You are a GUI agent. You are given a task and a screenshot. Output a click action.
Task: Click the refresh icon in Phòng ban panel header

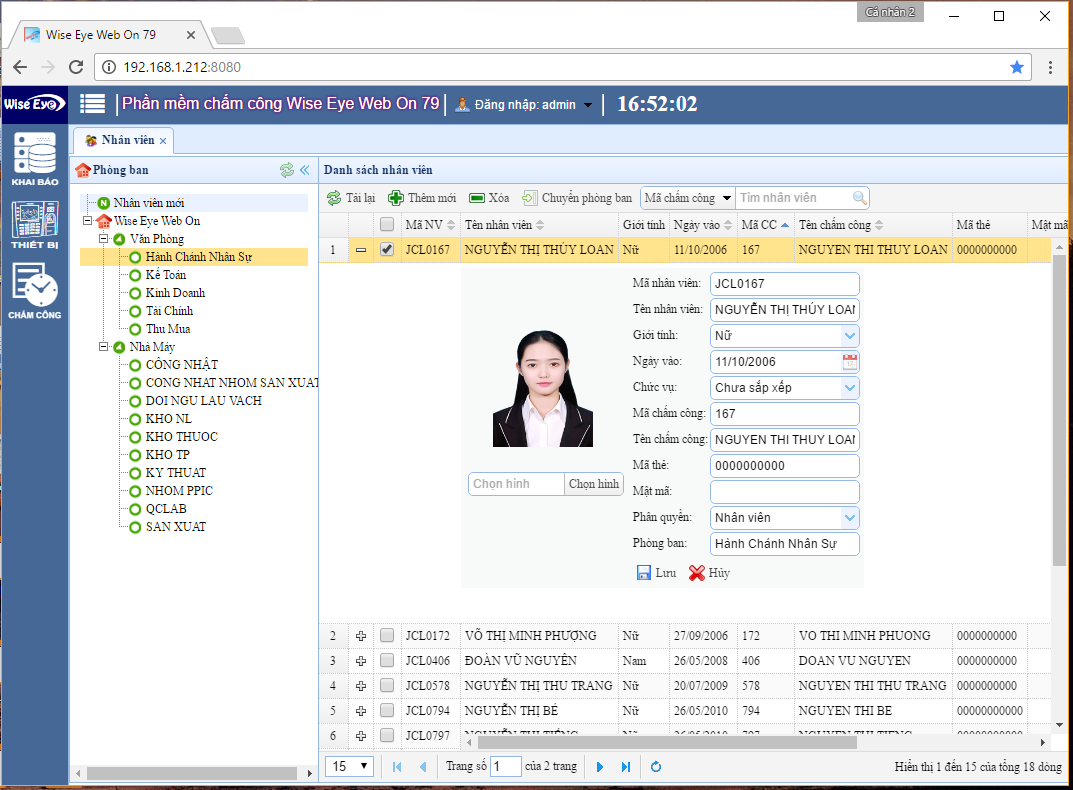coord(287,169)
